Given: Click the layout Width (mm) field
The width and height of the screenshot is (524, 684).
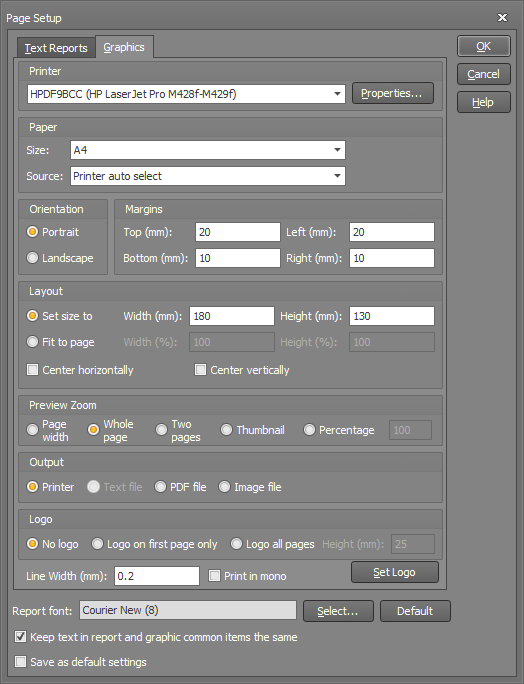Looking at the screenshot, I should pos(232,316).
